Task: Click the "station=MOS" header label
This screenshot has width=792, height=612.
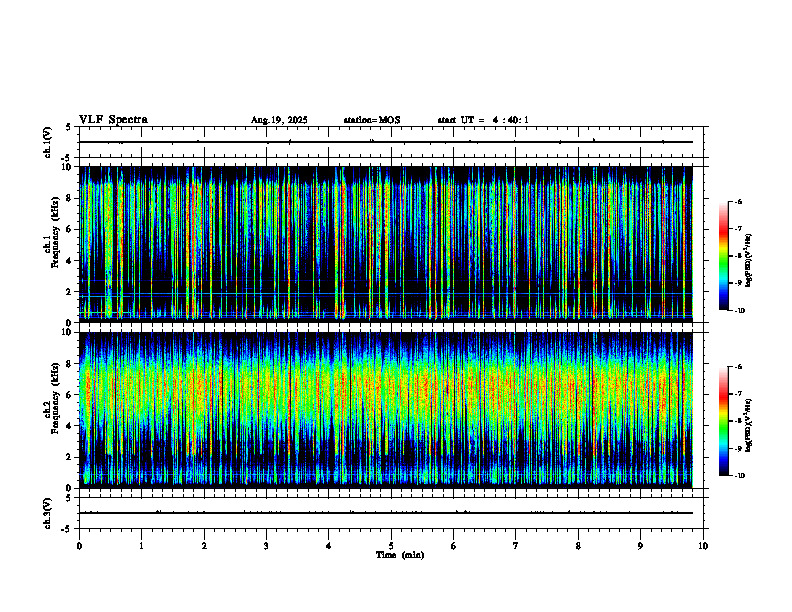Action: [x=372, y=120]
